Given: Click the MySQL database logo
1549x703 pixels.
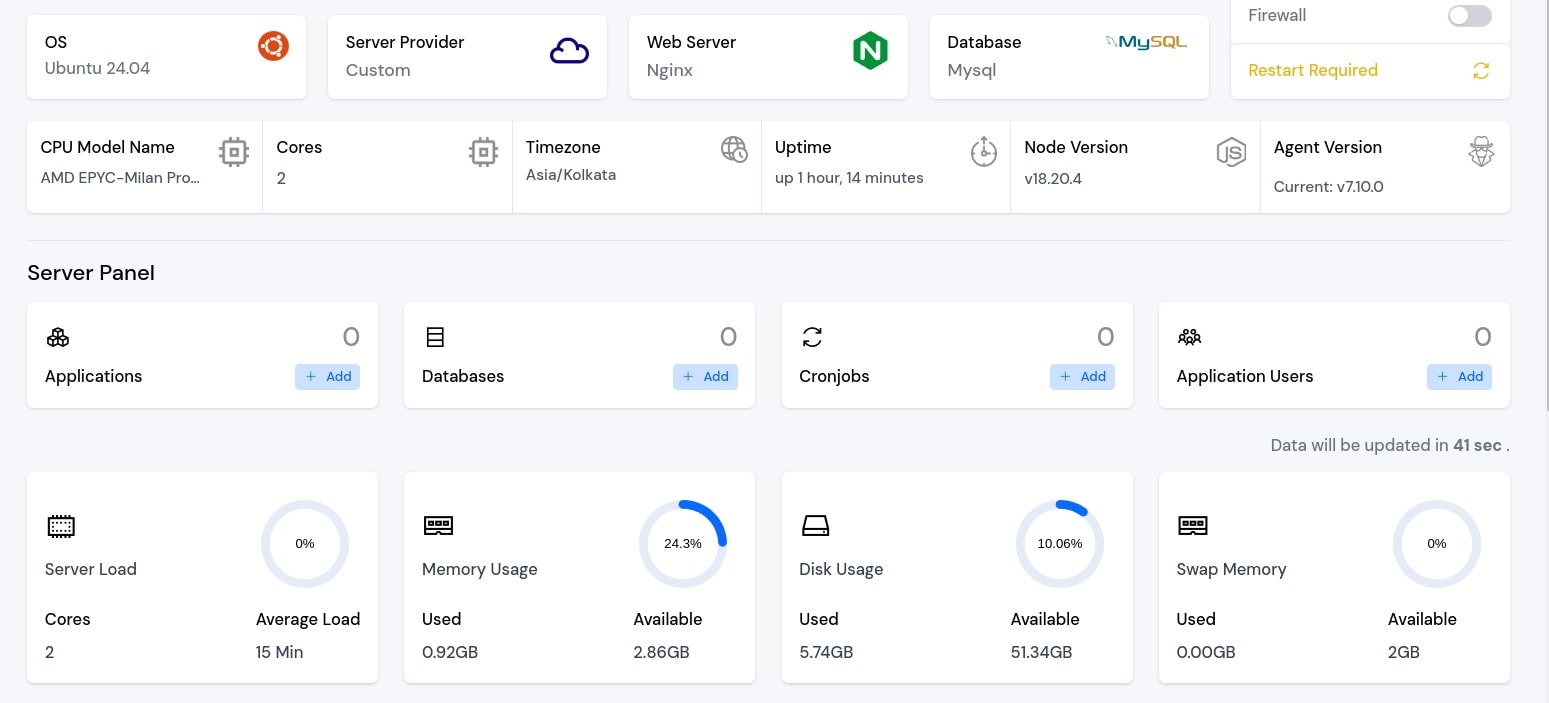Looking at the screenshot, I should coord(1146,42).
